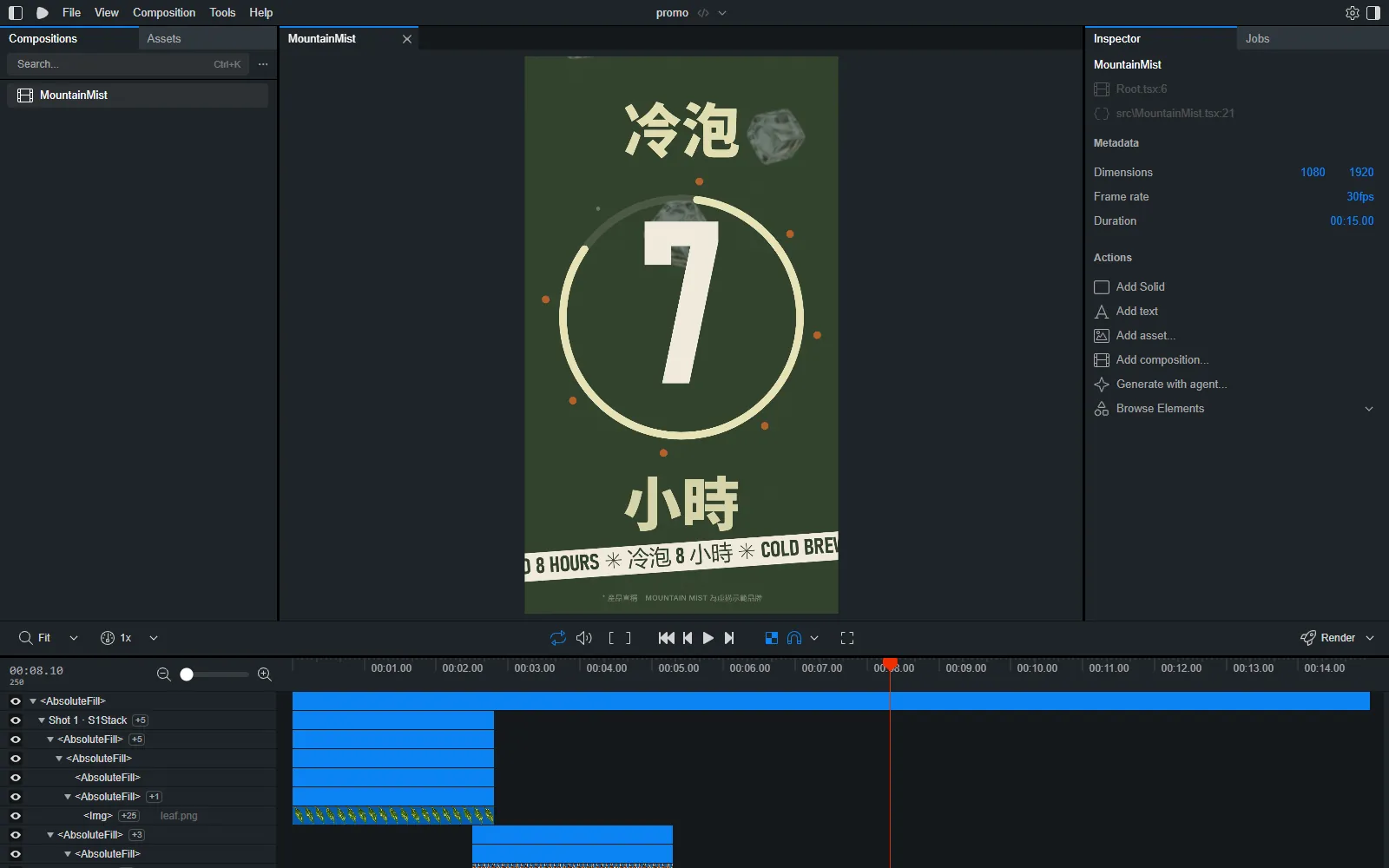Click the red playhead marker

click(890, 665)
